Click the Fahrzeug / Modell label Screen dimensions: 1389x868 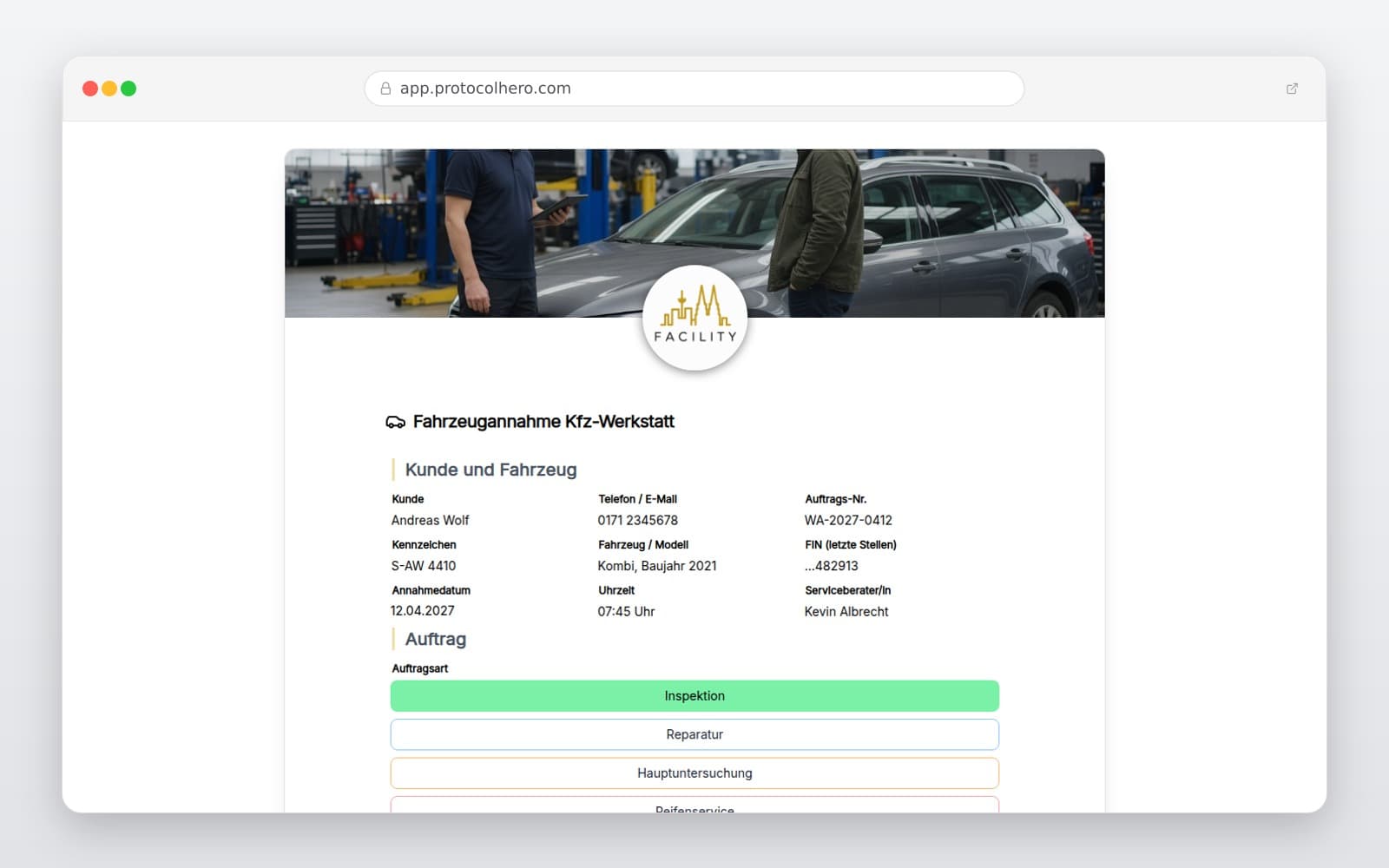coord(643,545)
